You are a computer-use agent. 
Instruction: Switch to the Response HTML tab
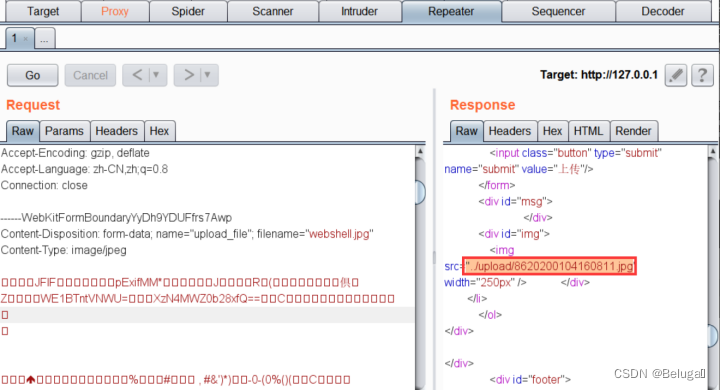(x=589, y=131)
